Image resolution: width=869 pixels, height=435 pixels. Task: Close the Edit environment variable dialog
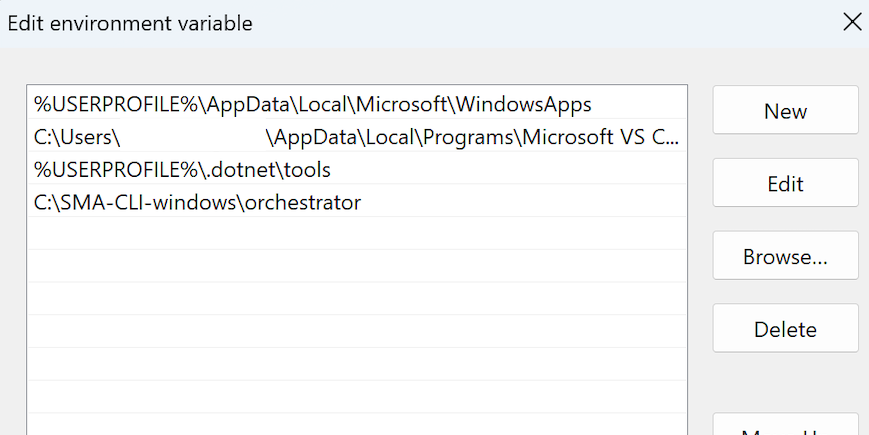pos(851,22)
